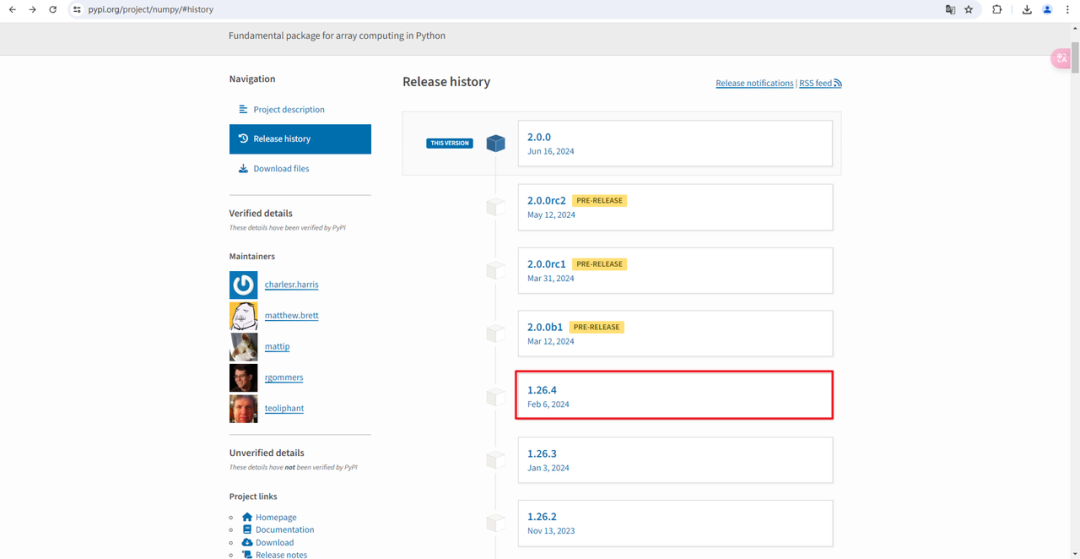Bookmark this page with the star icon
The image size is (1080, 559).
(969, 10)
